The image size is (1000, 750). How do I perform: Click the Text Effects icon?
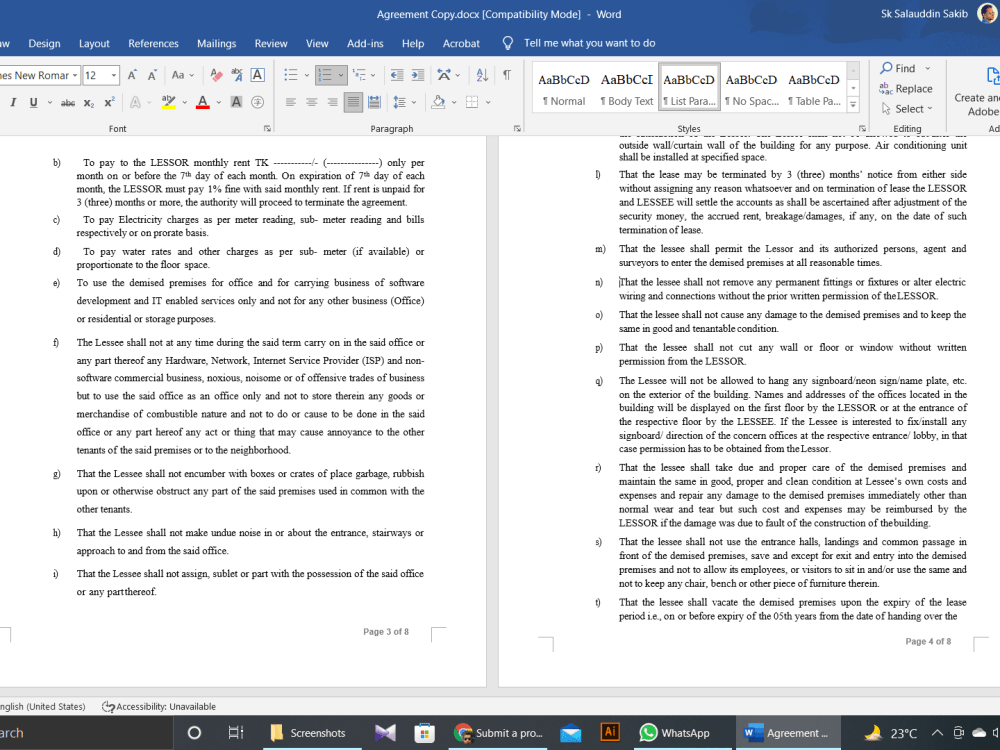(135, 102)
